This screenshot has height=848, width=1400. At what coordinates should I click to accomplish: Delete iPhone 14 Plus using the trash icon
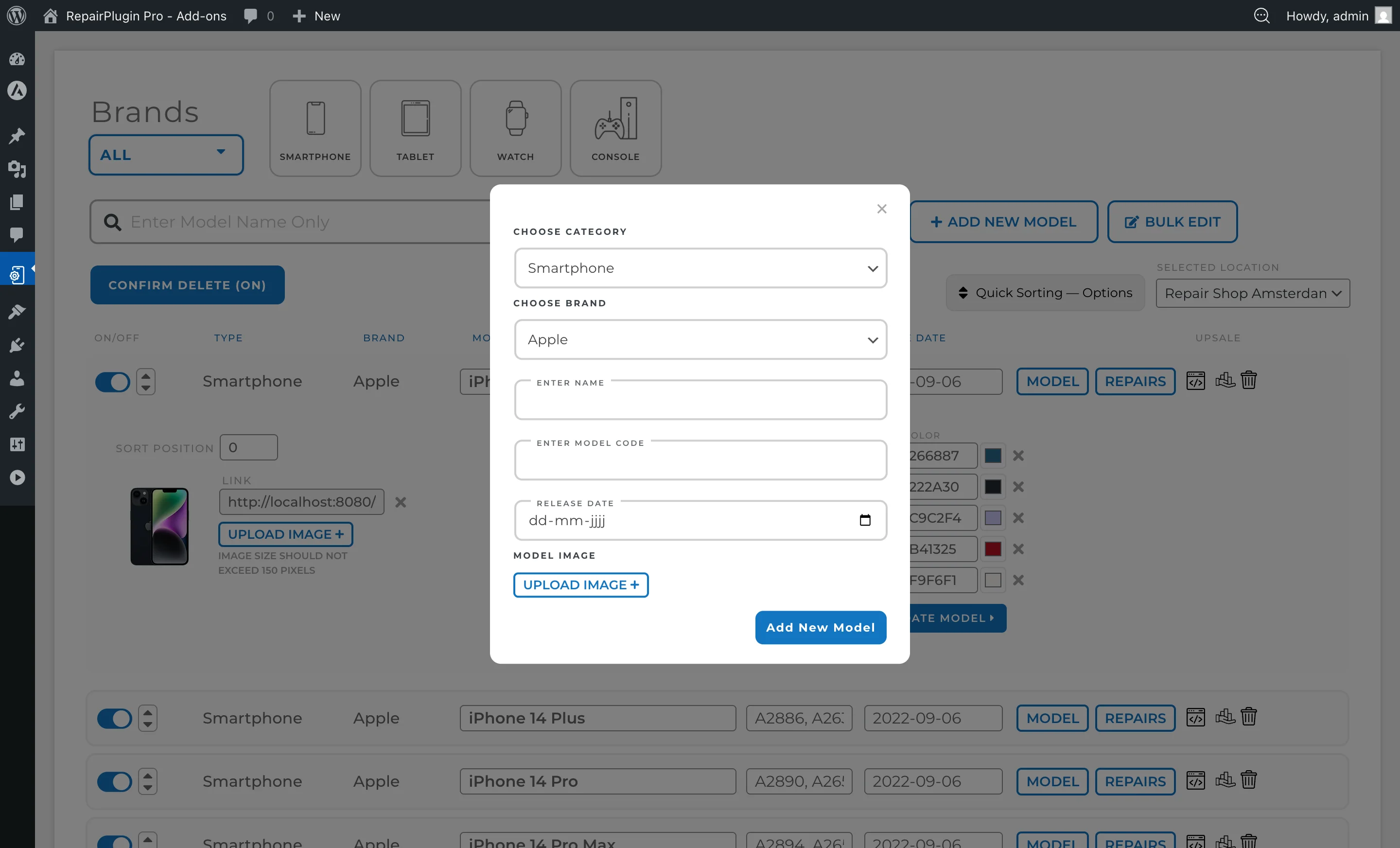[1249, 717]
